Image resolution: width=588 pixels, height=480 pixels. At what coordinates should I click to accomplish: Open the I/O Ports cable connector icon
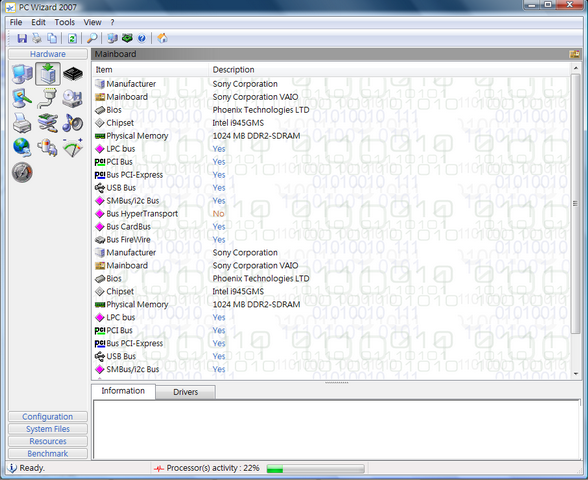click(x=47, y=98)
